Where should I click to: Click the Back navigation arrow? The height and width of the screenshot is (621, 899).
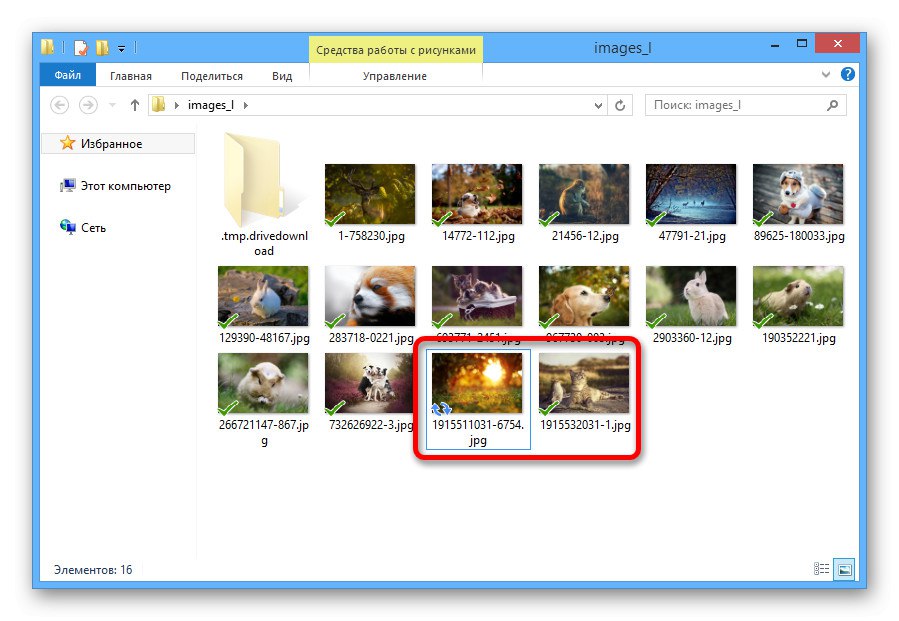click(62, 105)
